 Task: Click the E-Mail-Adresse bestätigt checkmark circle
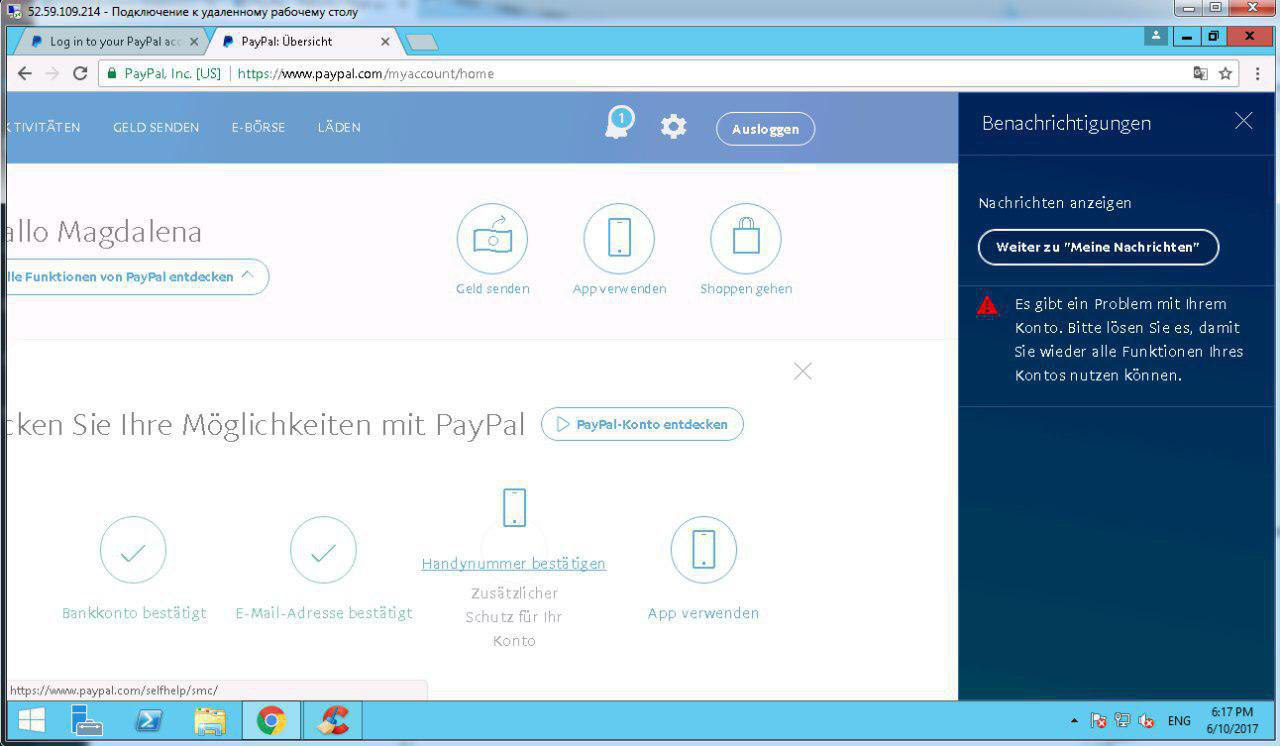coord(323,550)
